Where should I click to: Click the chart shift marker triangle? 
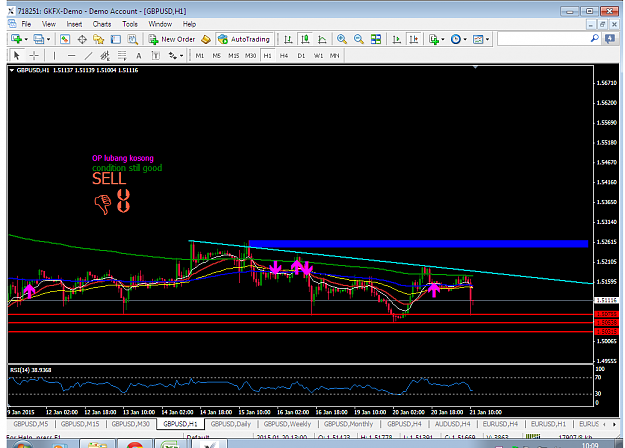[475, 67]
